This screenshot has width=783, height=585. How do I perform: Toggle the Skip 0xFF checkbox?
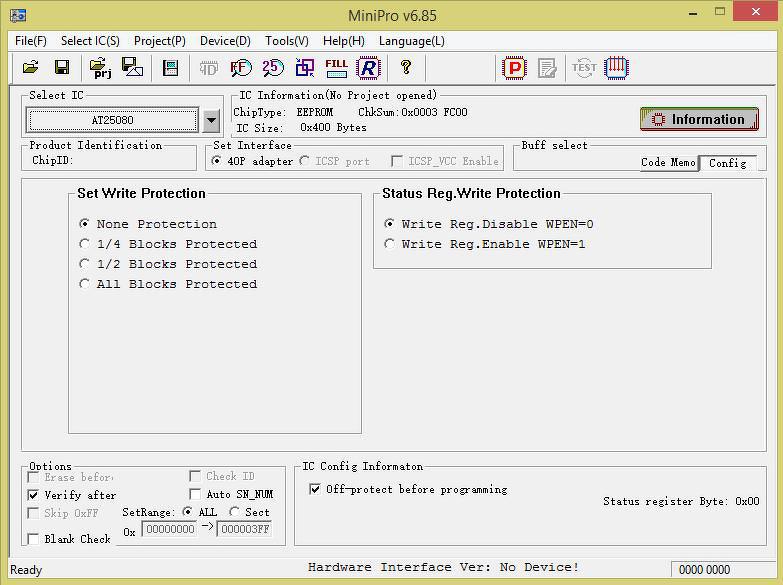tap(33, 513)
